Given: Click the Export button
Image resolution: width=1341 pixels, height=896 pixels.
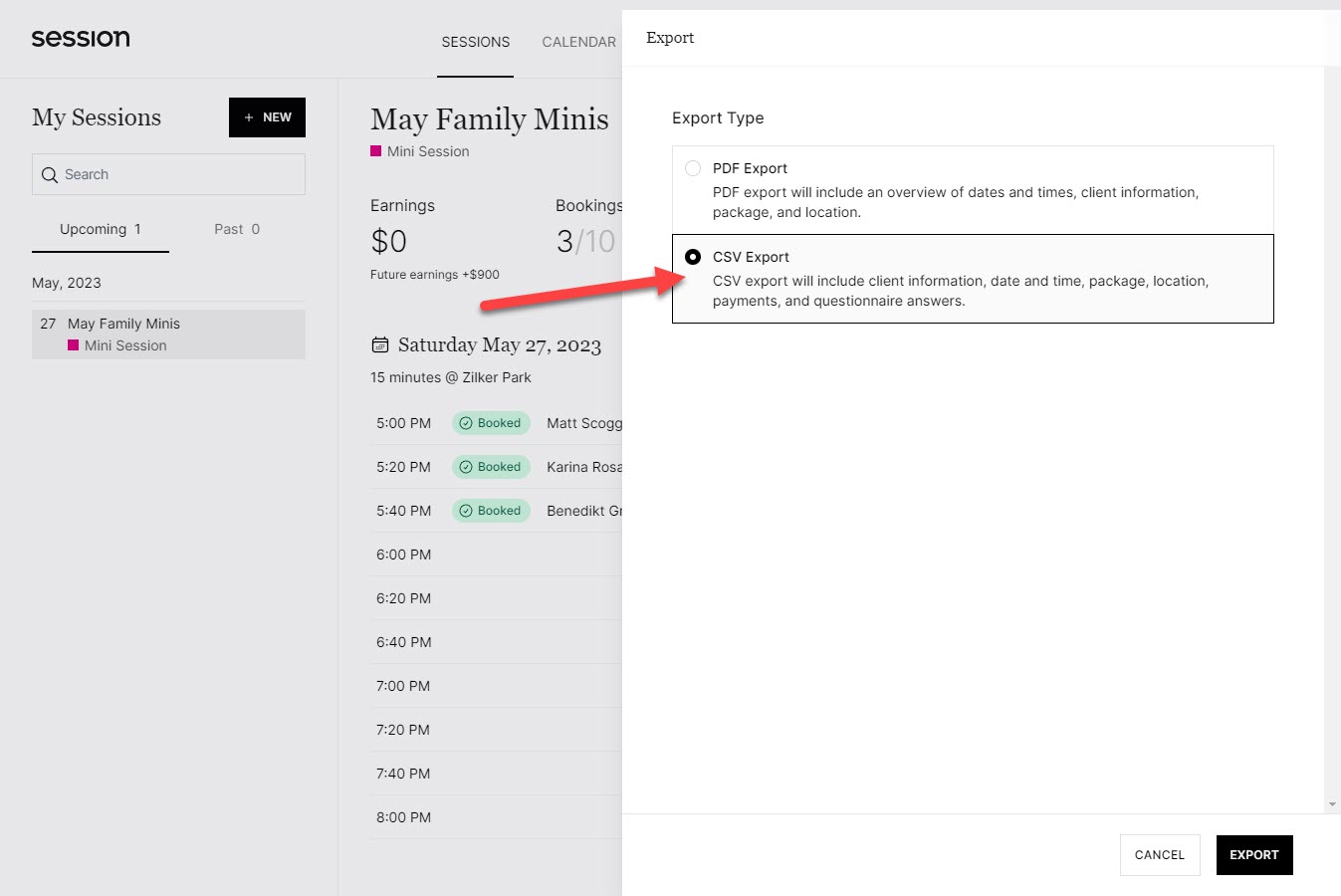Looking at the screenshot, I should 1254,855.
